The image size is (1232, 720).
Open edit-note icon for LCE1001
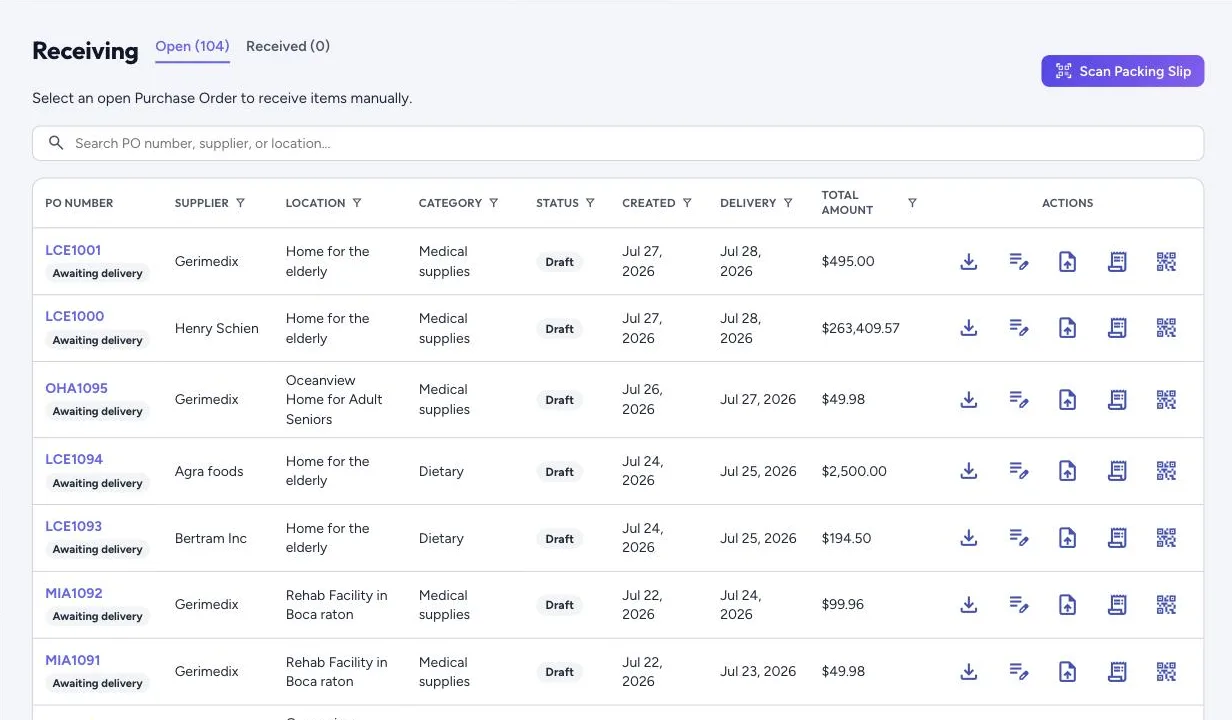tap(1018, 262)
